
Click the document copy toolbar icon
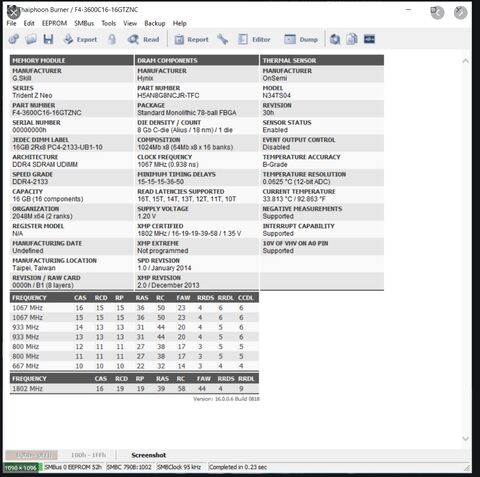tap(352, 39)
